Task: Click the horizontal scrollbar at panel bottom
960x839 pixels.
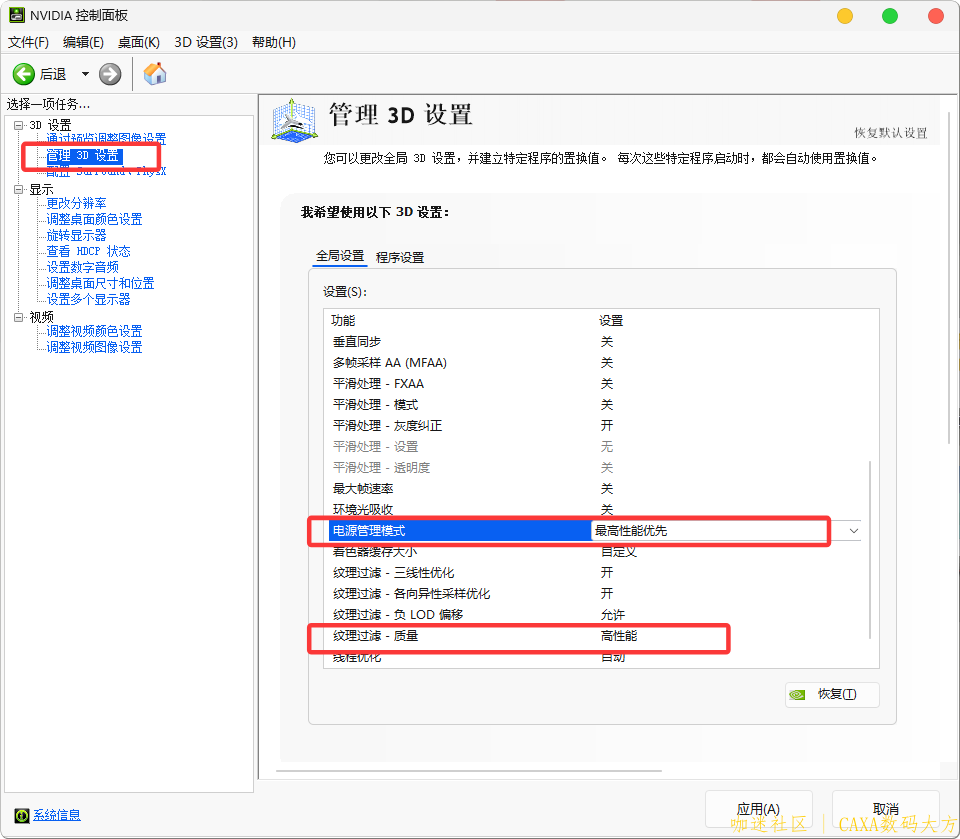Action: (x=469, y=771)
